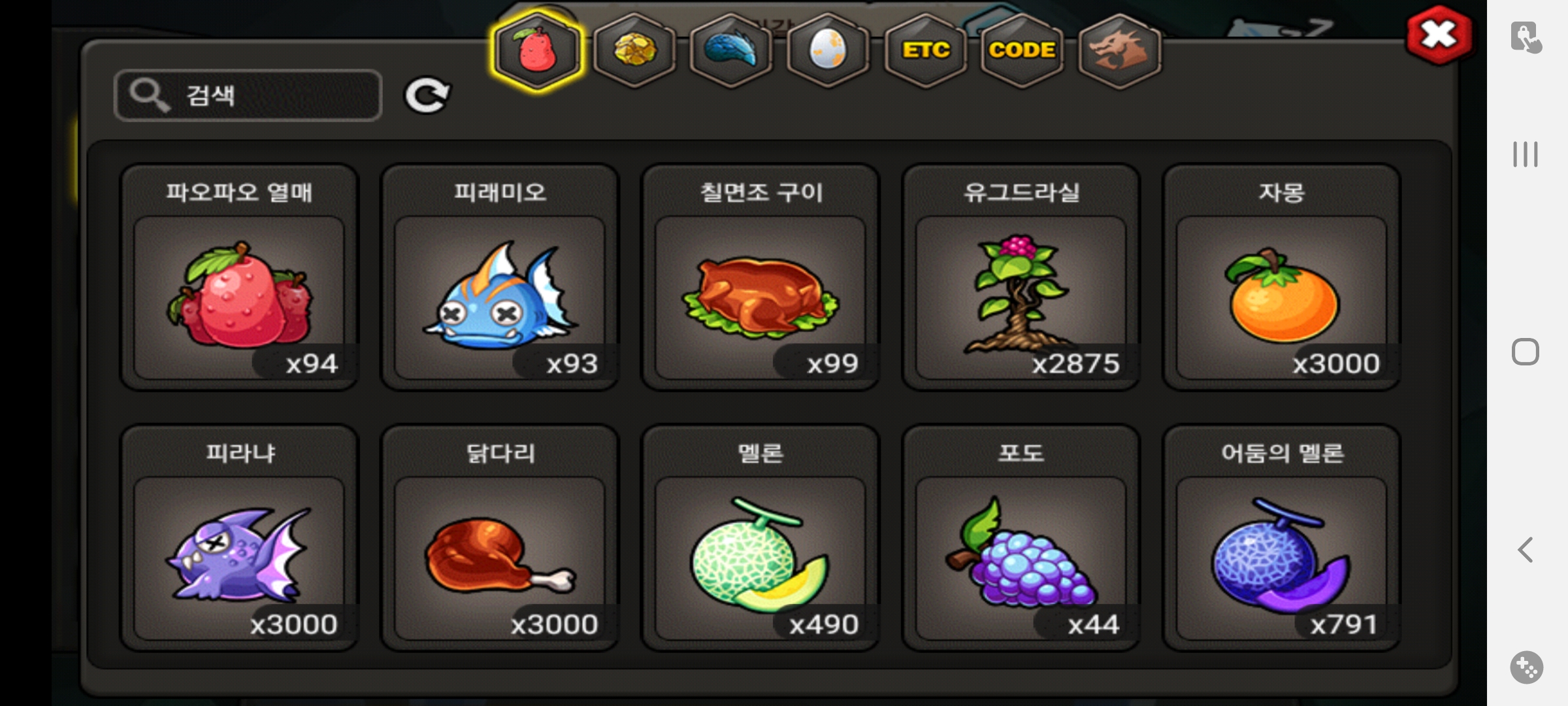This screenshot has width=1568, height=706.
Task: Click the refresh arrow icon beside search
Action: coord(427,95)
